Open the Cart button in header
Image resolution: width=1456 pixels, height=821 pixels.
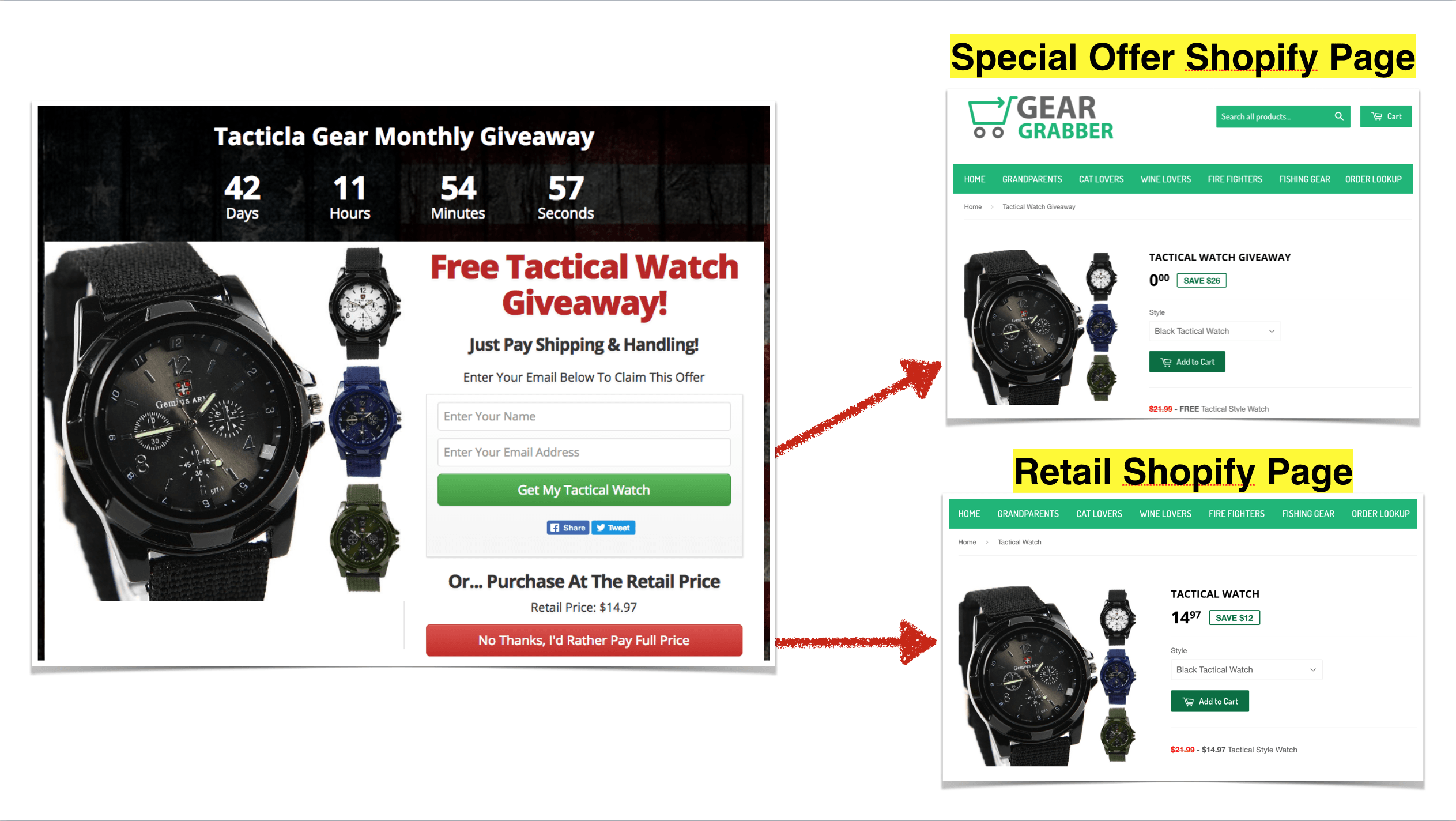[x=1386, y=116]
